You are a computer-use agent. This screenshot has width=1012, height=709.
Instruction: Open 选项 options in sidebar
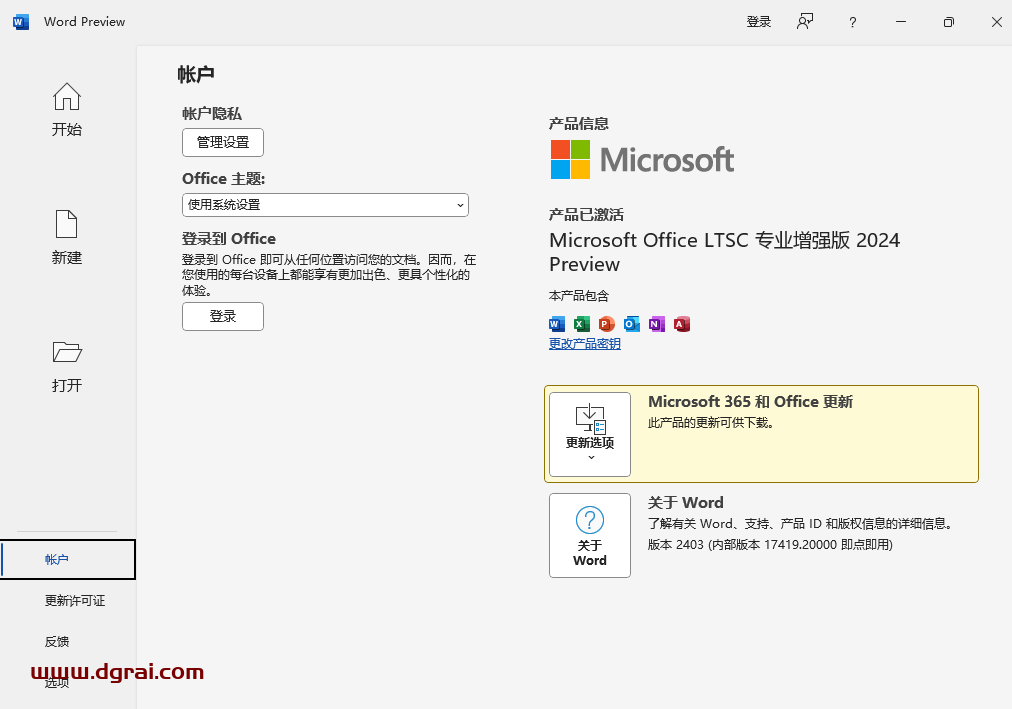57,683
